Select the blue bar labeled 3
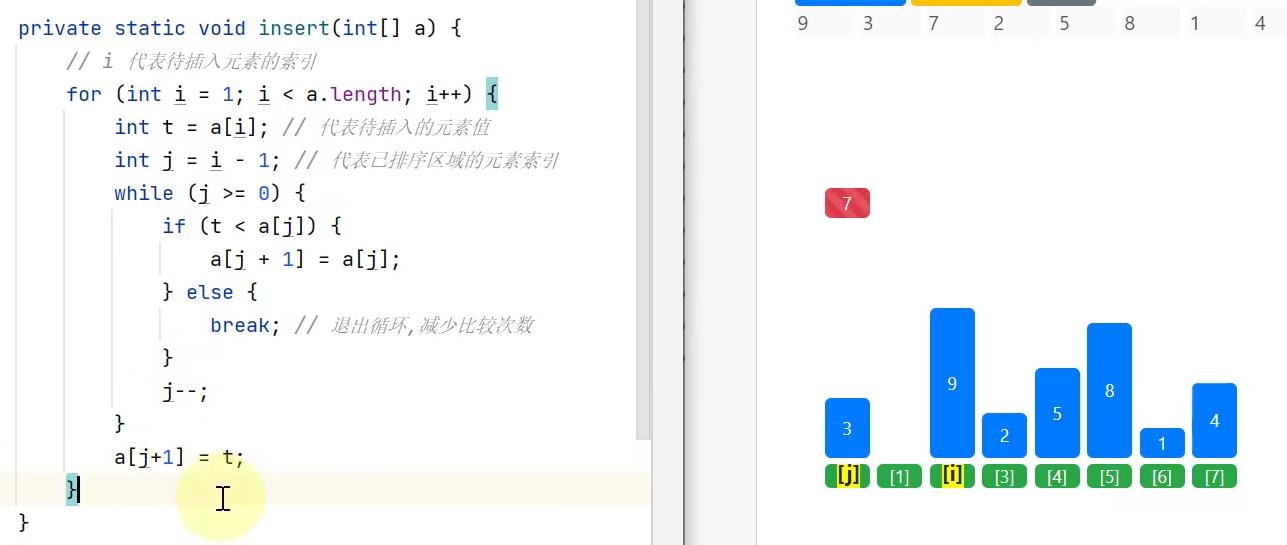1287x545 pixels. (847, 428)
